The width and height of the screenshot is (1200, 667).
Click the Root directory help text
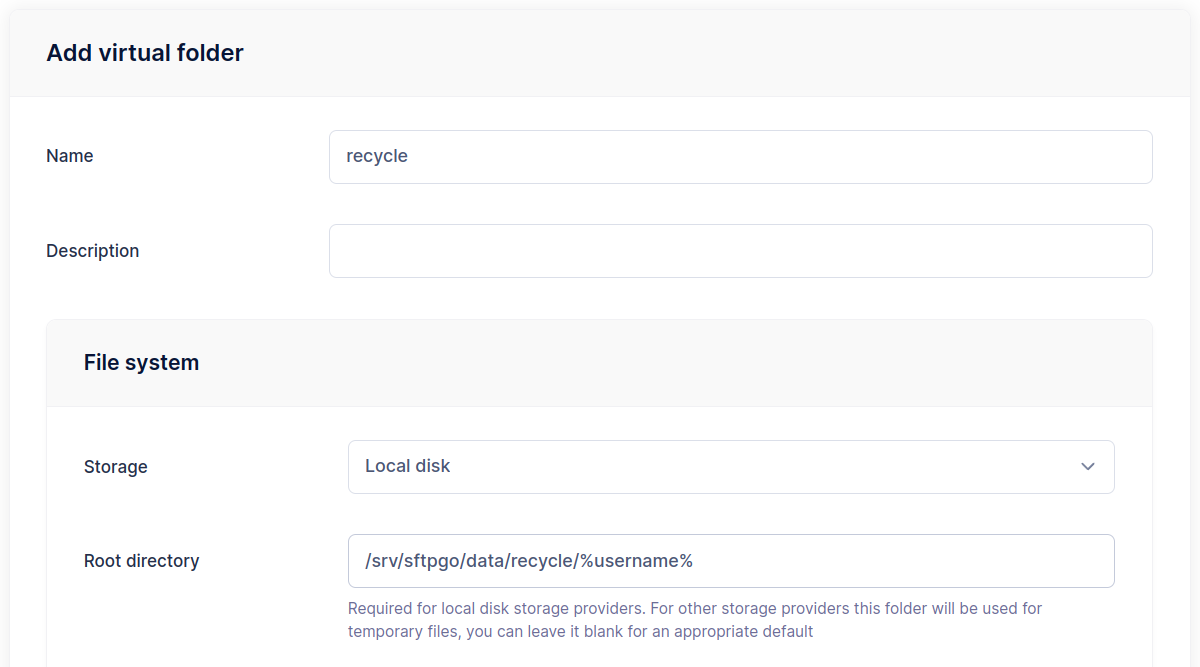pos(694,608)
